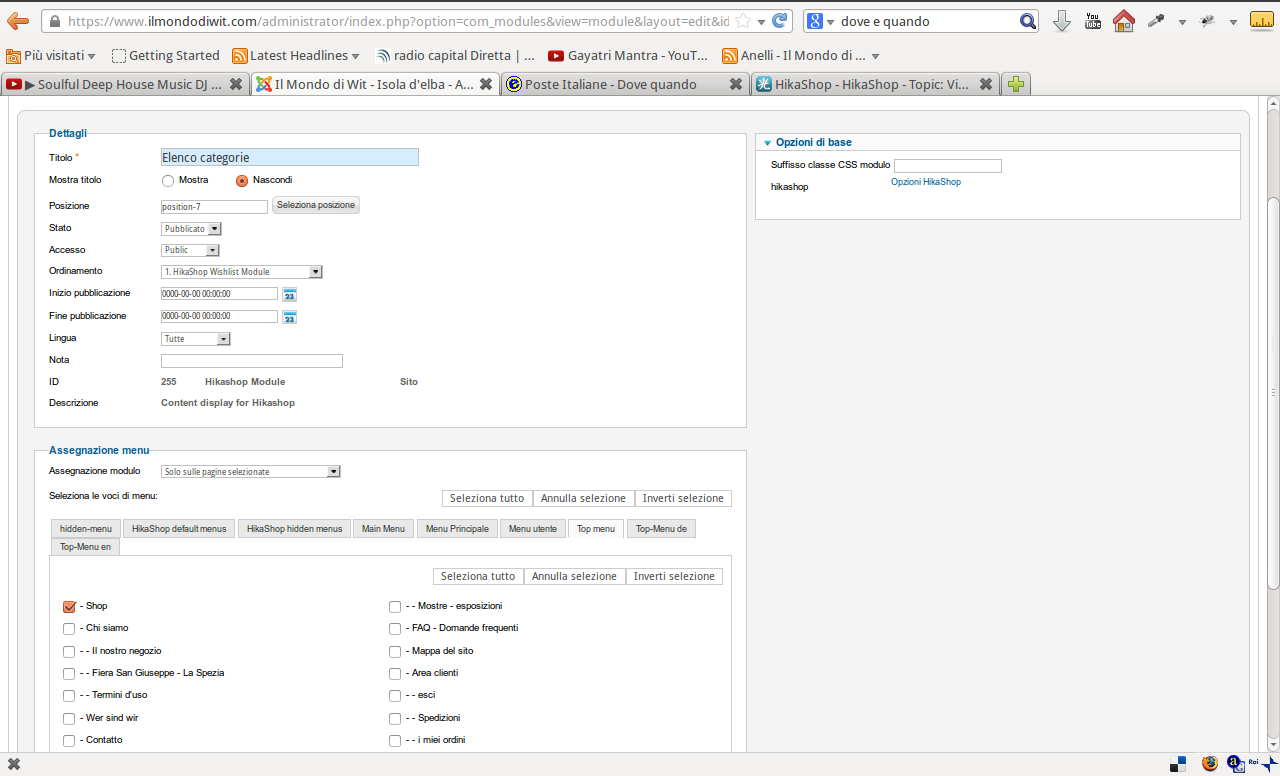
Task: Select the Nascondi radio button
Action: [x=242, y=181]
